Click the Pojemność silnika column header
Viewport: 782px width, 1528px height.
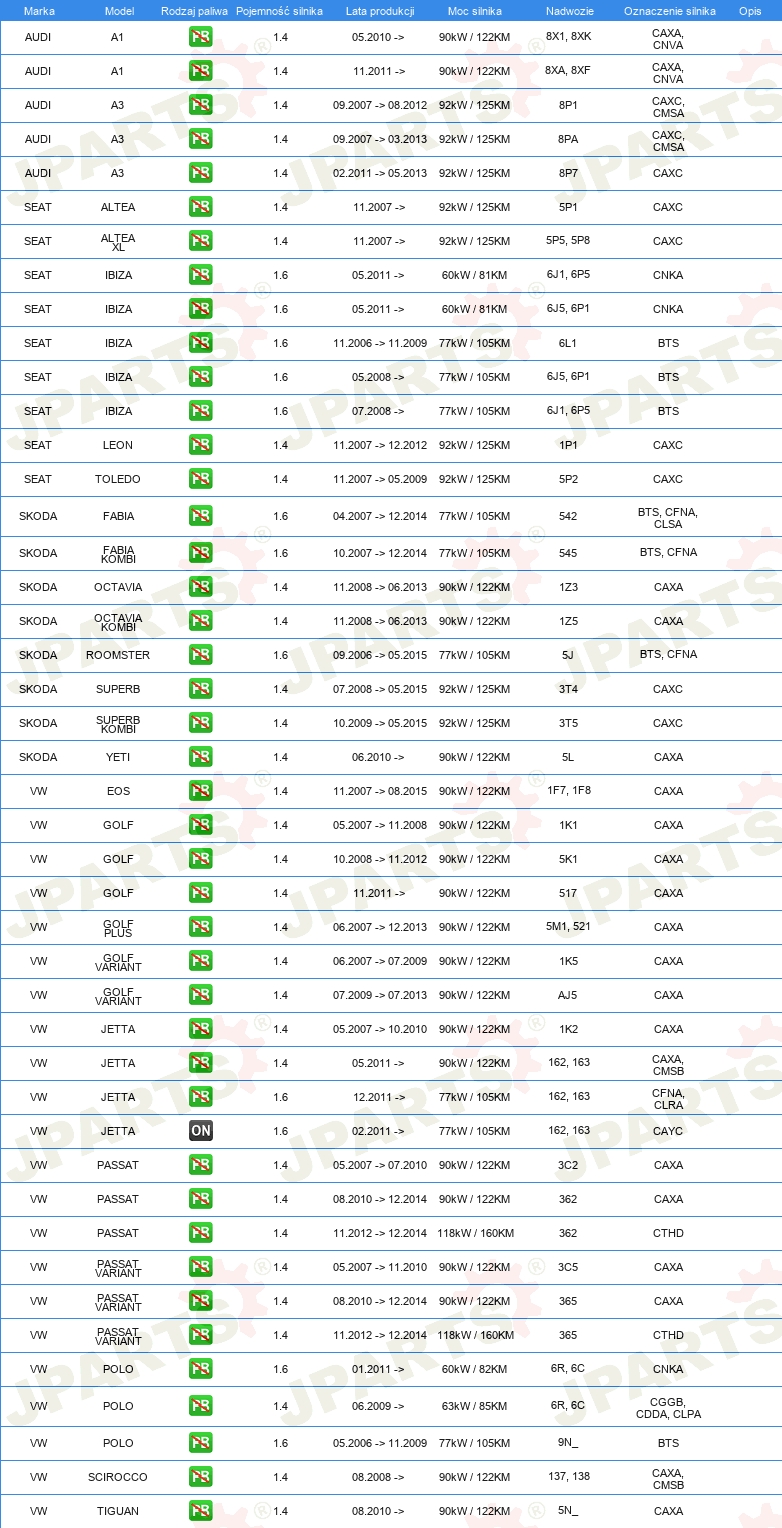pos(279,11)
